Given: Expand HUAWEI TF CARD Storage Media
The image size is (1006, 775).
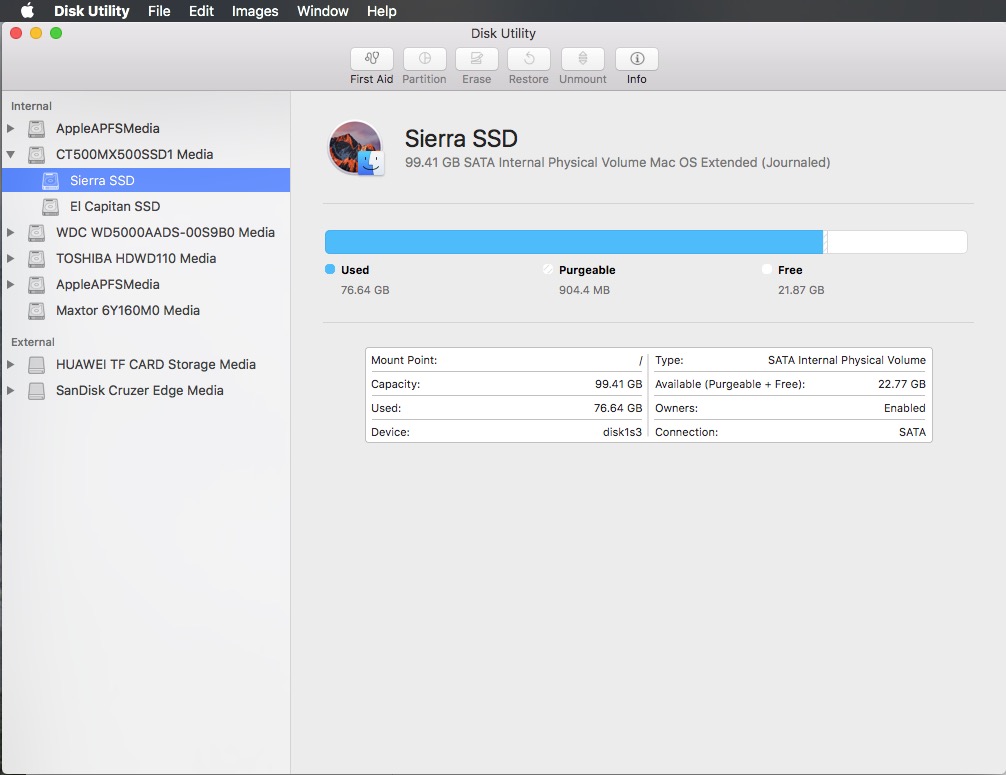Looking at the screenshot, I should coord(11,365).
